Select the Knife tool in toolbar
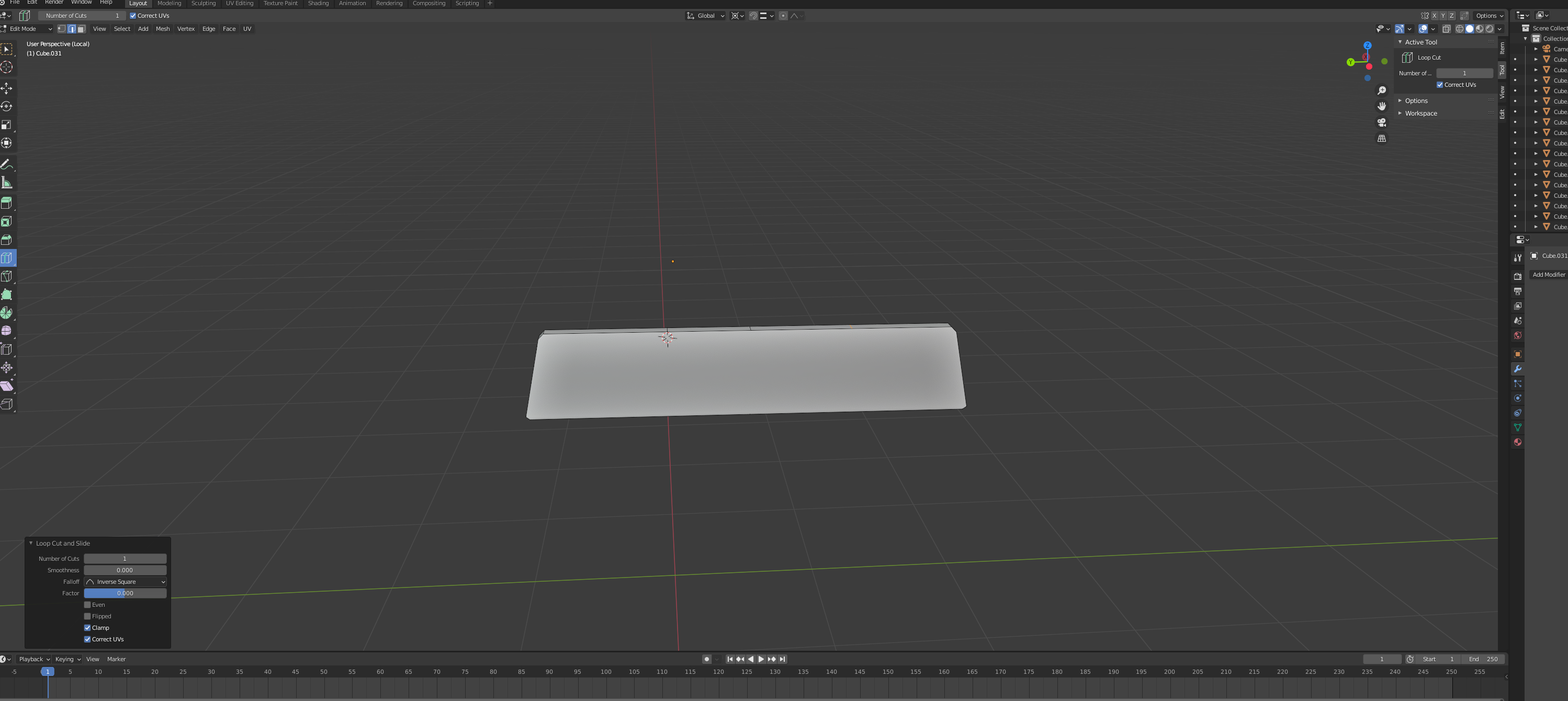Viewport: 1568px width, 701px height. 7,276
